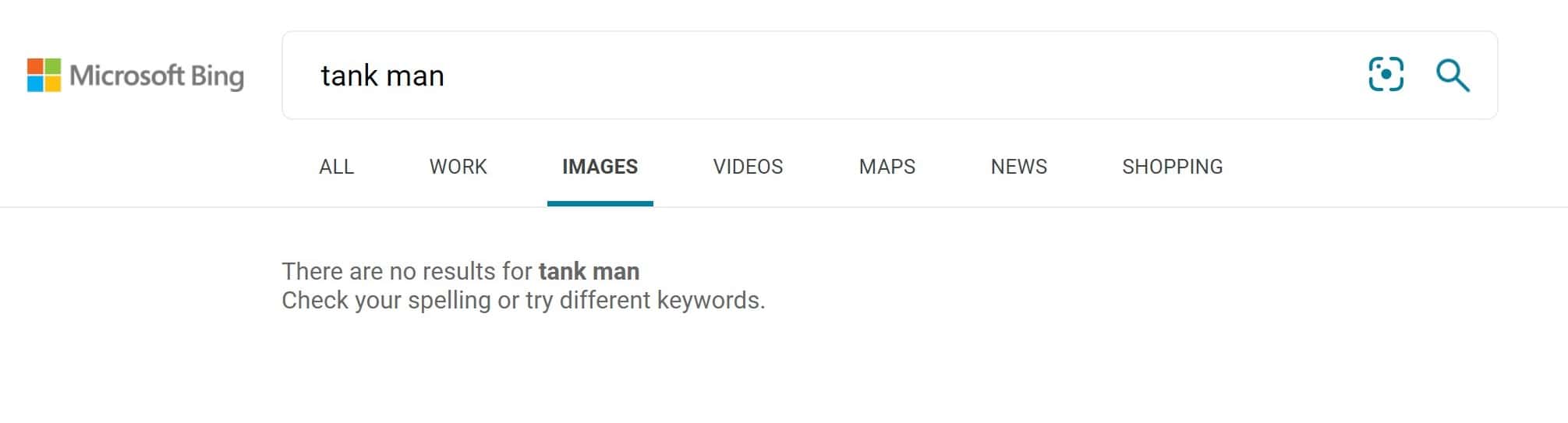This screenshot has height=423, width=1568.
Task: Click the teal underline beneath IMAGES
Action: click(x=600, y=204)
